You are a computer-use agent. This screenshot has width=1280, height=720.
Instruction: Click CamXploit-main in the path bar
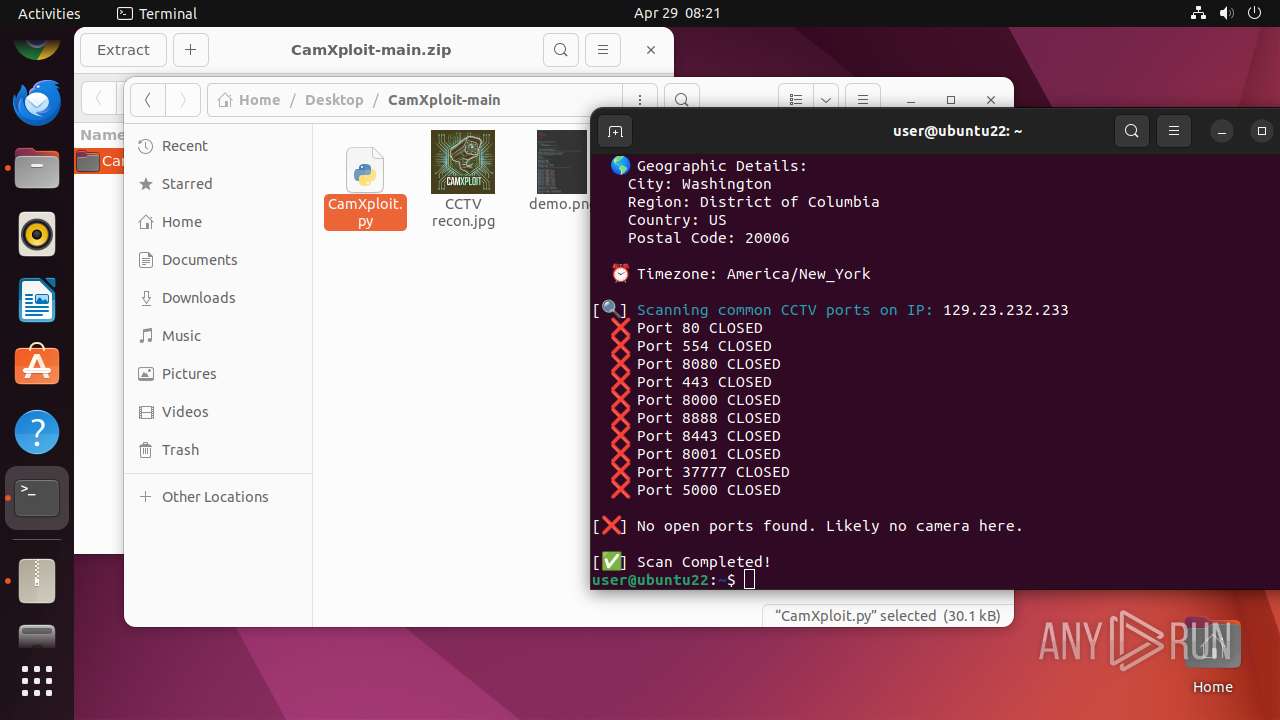(444, 100)
